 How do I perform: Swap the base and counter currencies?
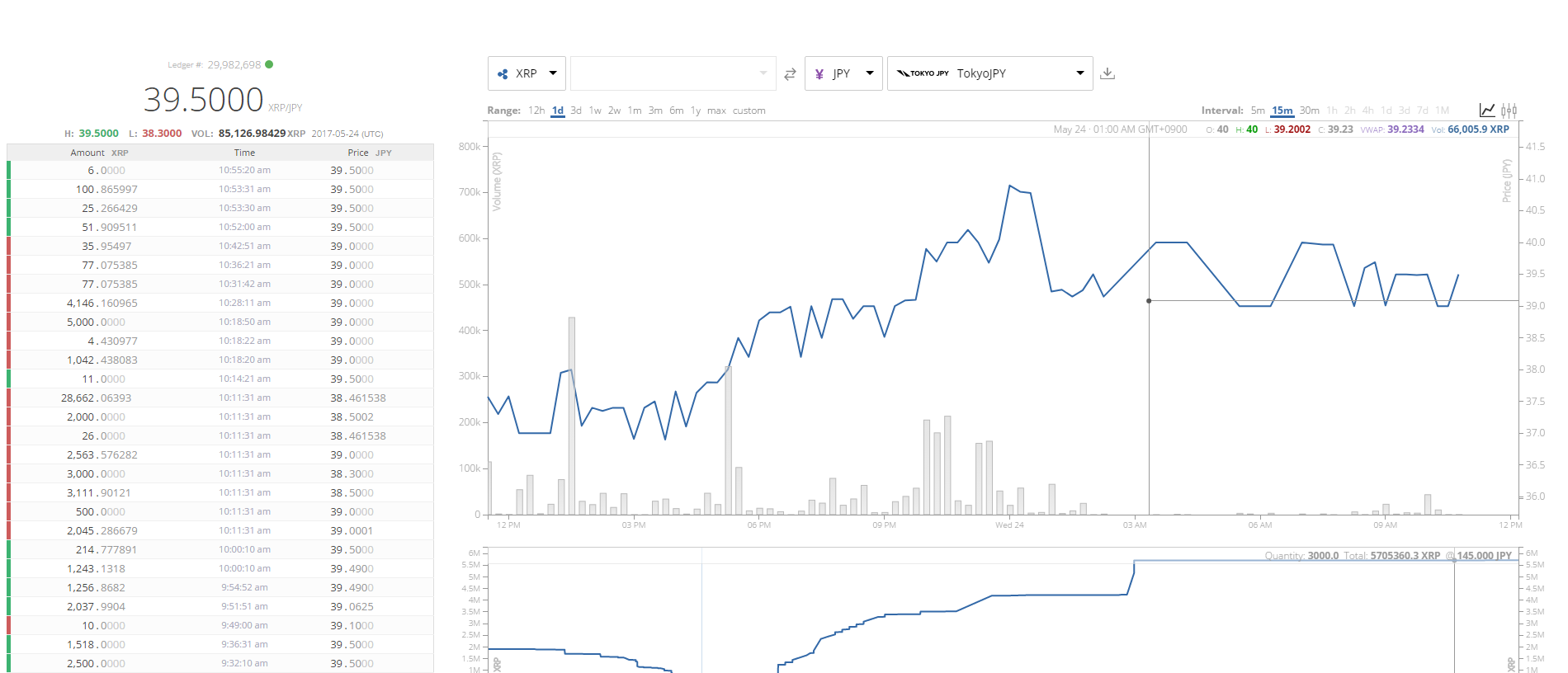(790, 74)
